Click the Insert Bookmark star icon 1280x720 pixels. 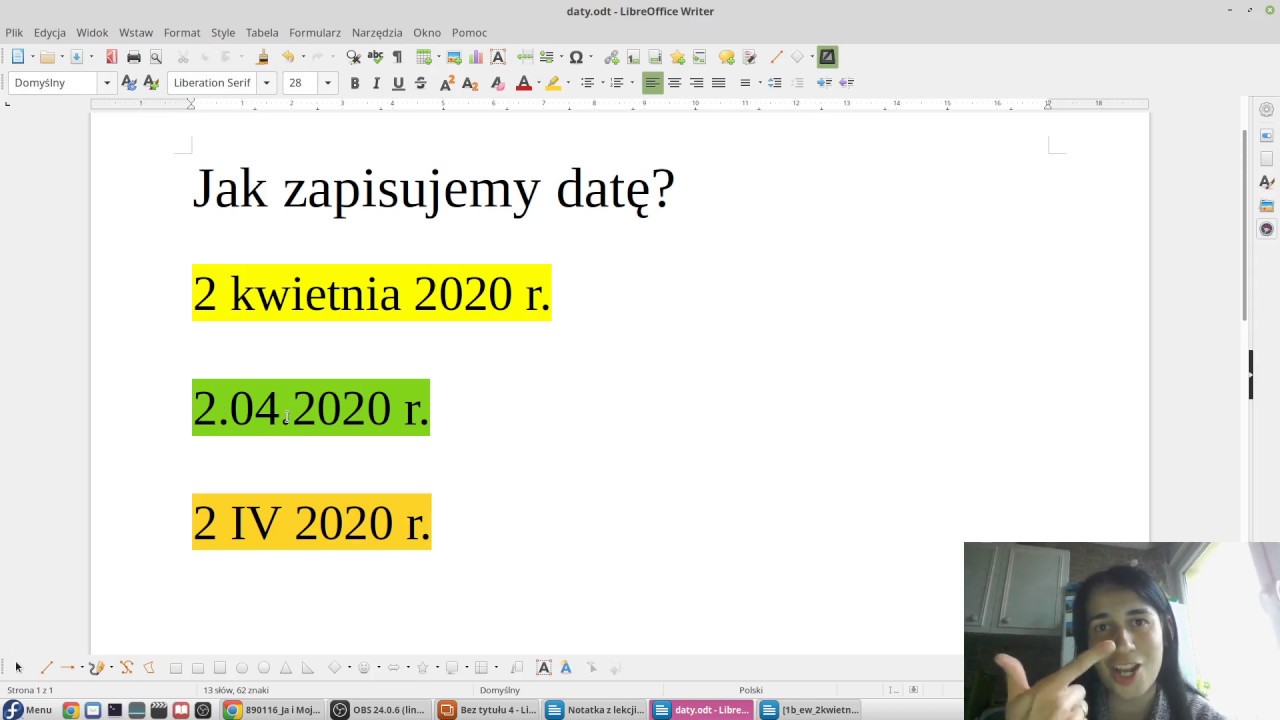pos(677,57)
